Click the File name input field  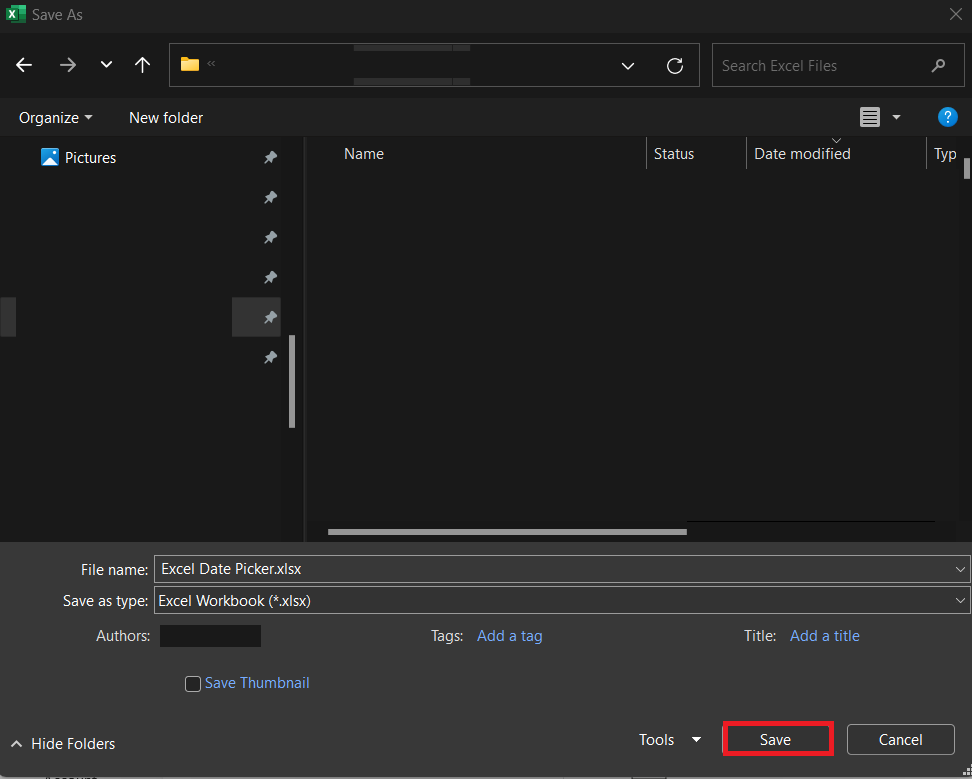click(x=562, y=569)
